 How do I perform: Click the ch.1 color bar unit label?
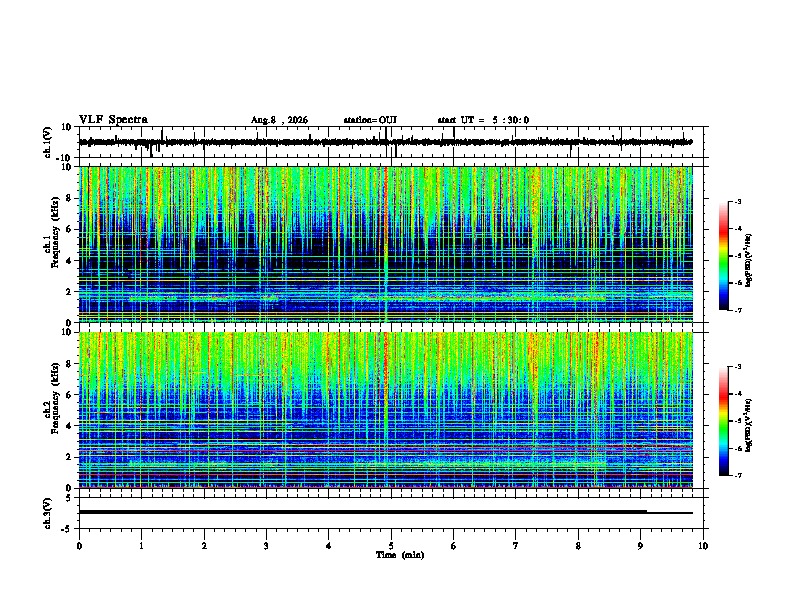749,260
